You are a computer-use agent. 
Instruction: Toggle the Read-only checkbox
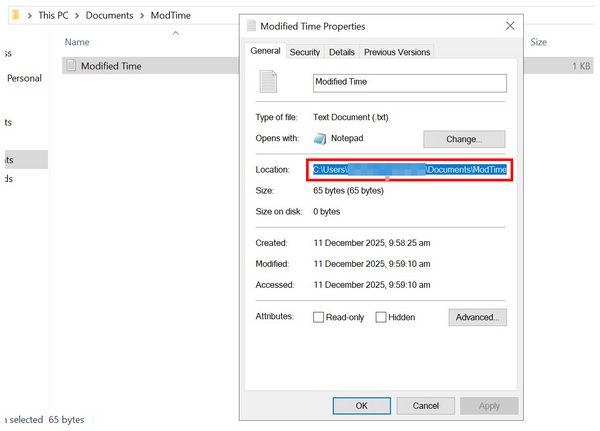(x=318, y=317)
